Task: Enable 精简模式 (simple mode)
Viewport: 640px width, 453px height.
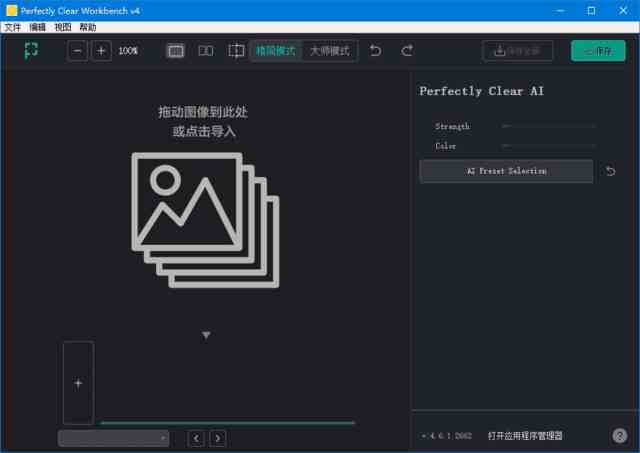Action: pyautogui.click(x=276, y=50)
